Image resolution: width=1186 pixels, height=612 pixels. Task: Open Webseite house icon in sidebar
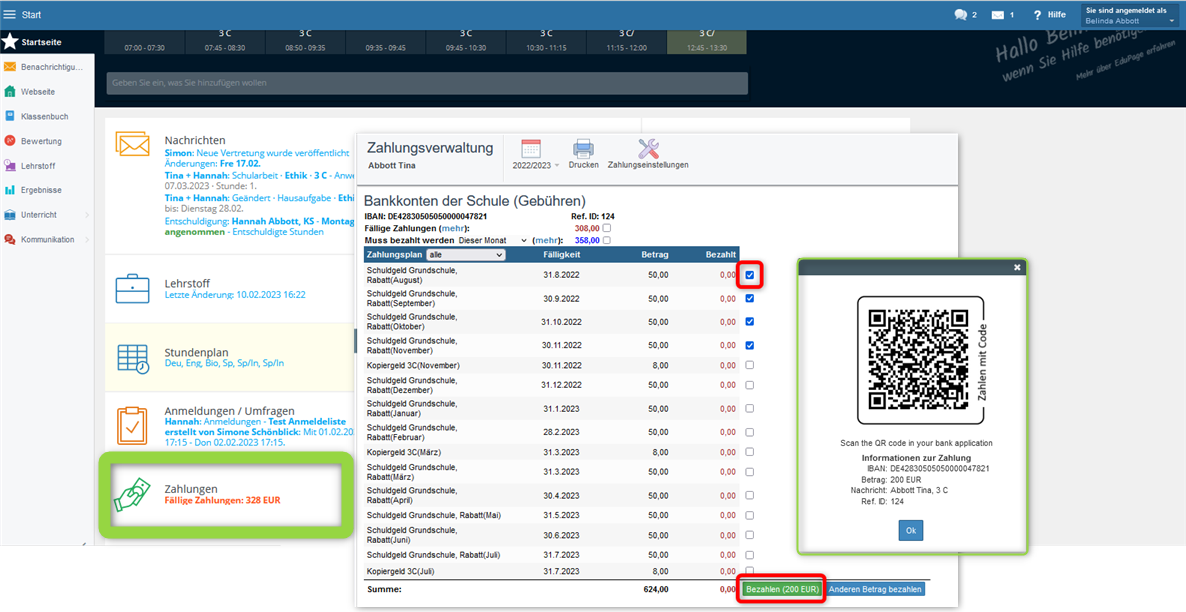click(x=10, y=92)
